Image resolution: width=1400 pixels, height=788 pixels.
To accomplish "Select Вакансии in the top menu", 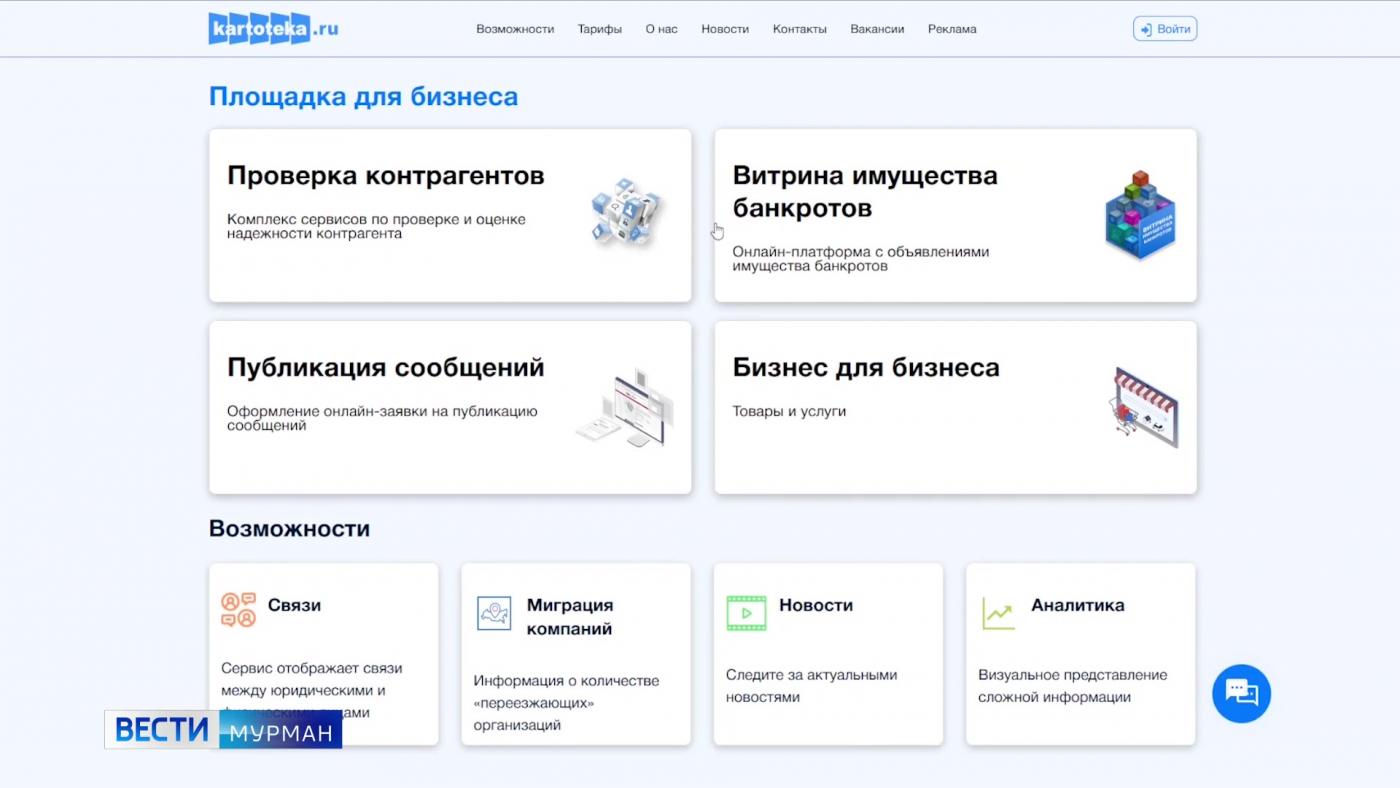I will point(877,29).
